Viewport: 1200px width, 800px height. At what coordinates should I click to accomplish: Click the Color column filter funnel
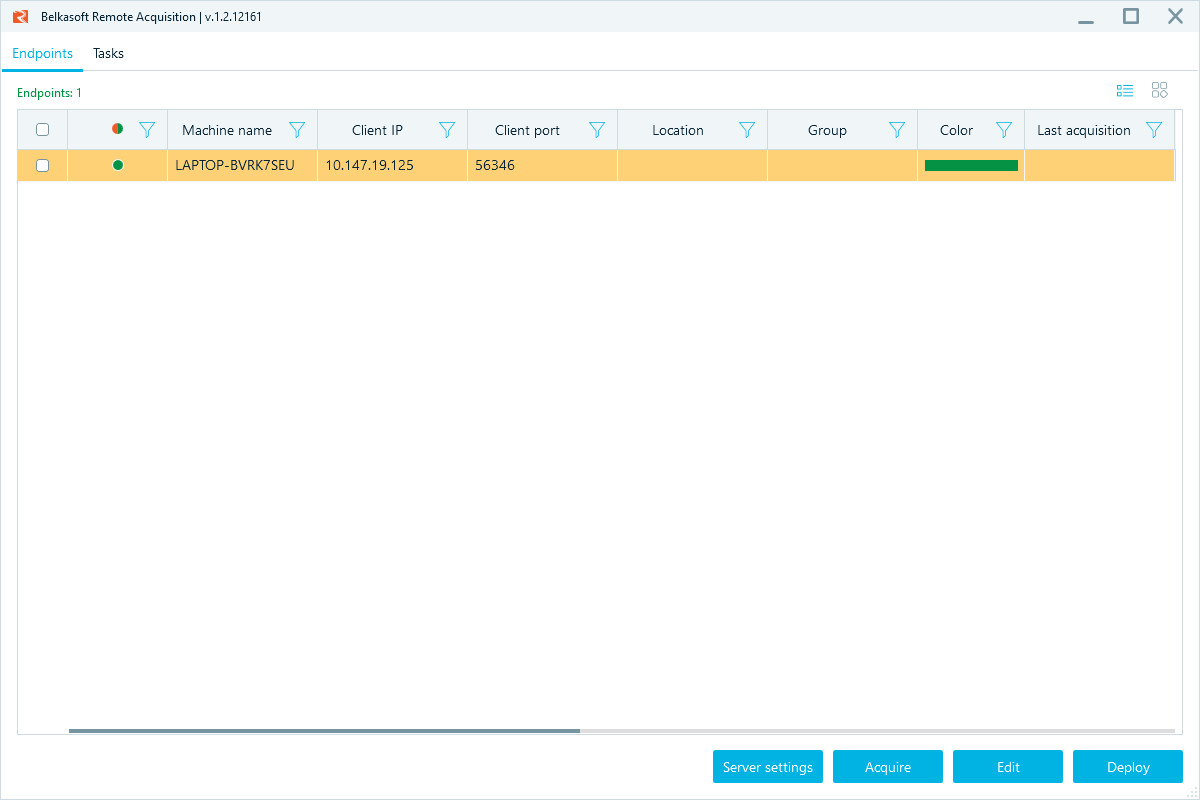pyautogui.click(x=1004, y=130)
